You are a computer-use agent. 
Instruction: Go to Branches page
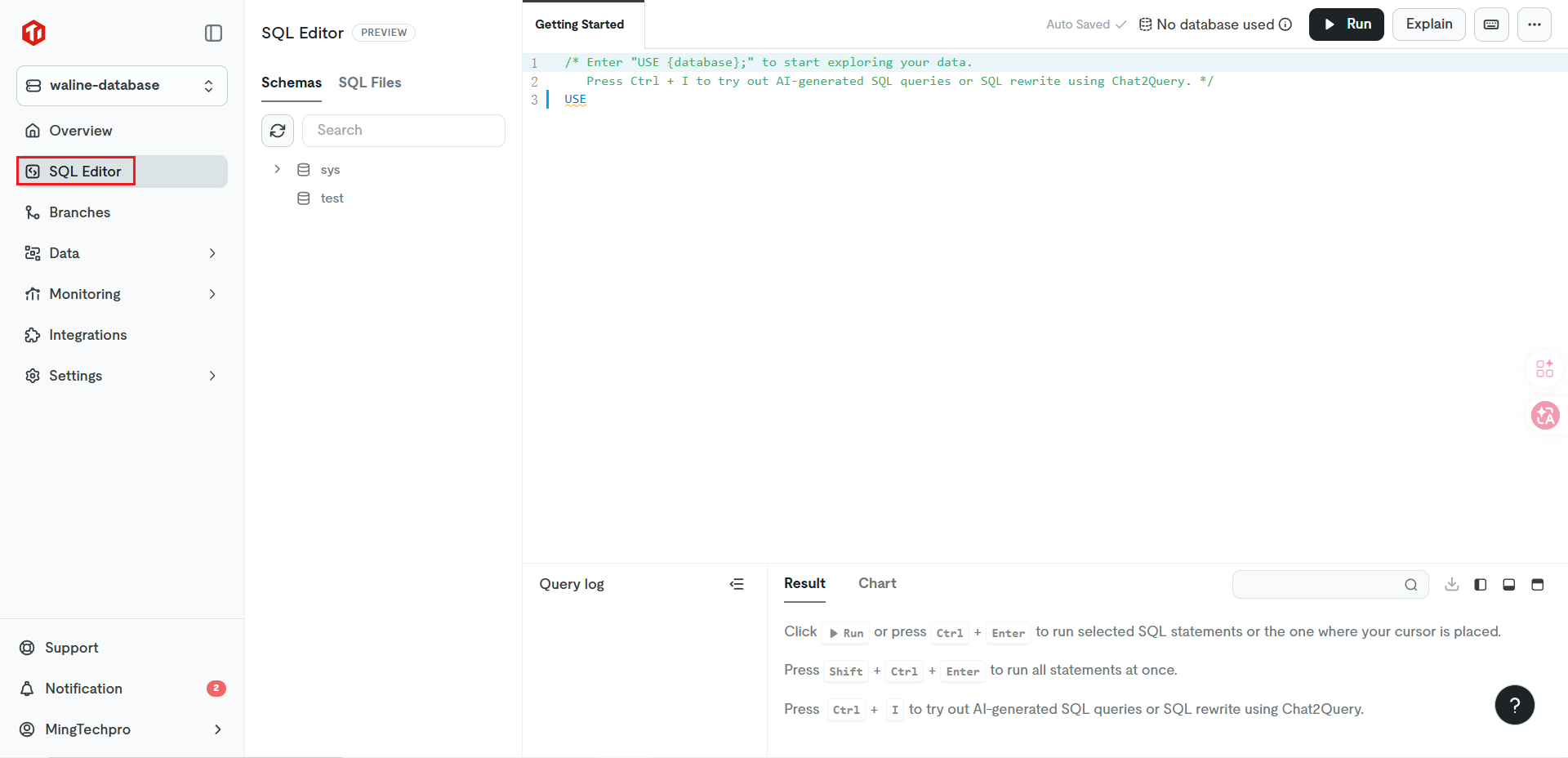pos(122,212)
